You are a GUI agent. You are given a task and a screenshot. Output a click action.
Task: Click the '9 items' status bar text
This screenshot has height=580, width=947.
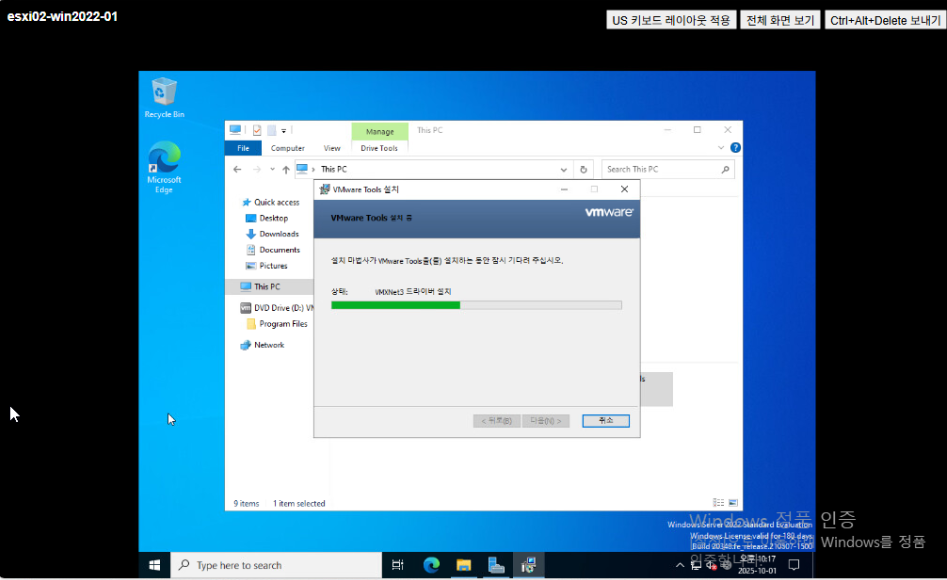[246, 503]
